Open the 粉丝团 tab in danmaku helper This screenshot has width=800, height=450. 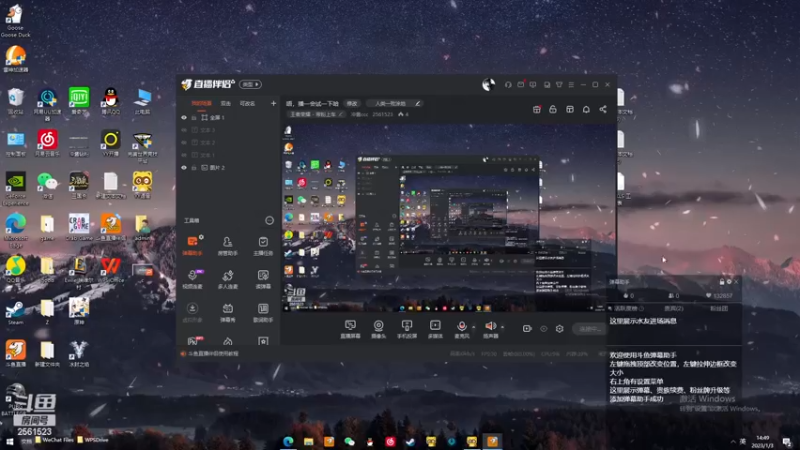719,309
